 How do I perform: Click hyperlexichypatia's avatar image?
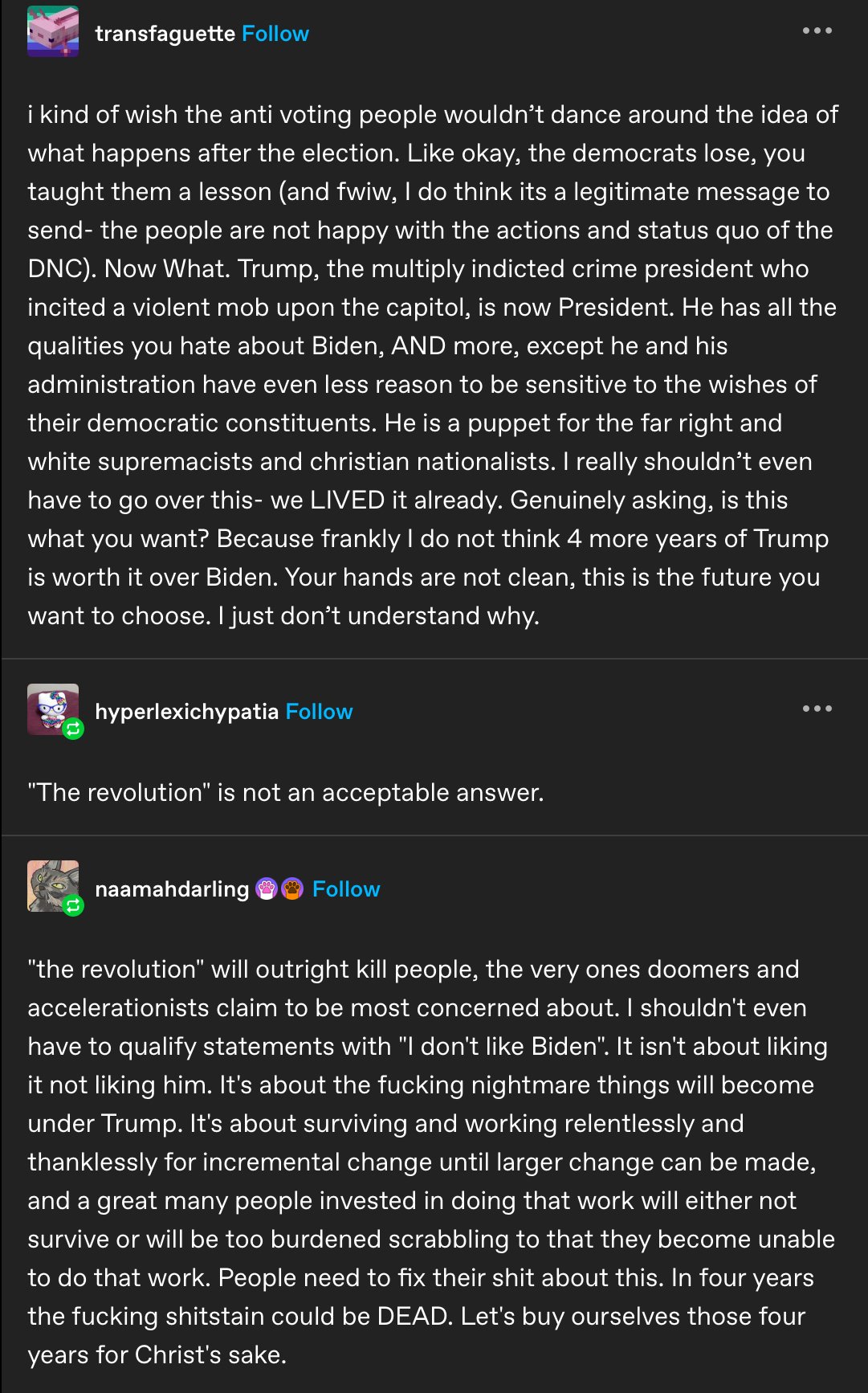coord(51,706)
